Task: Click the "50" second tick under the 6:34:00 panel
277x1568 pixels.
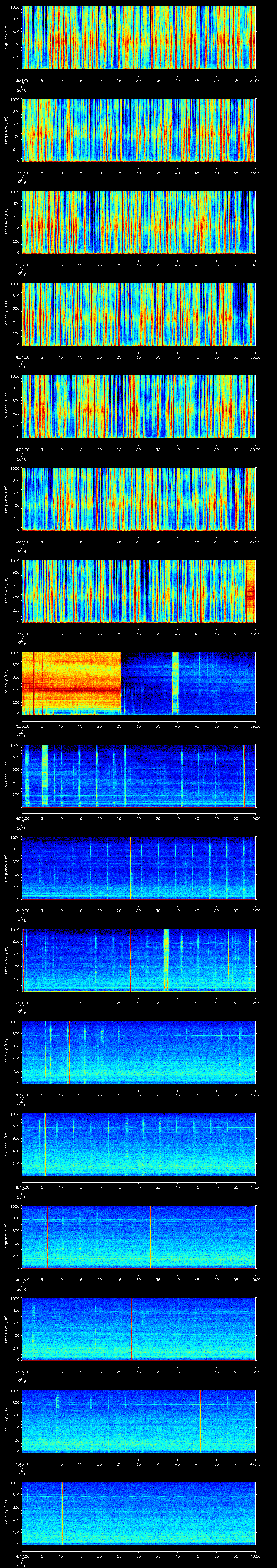Action: pyautogui.click(x=217, y=357)
